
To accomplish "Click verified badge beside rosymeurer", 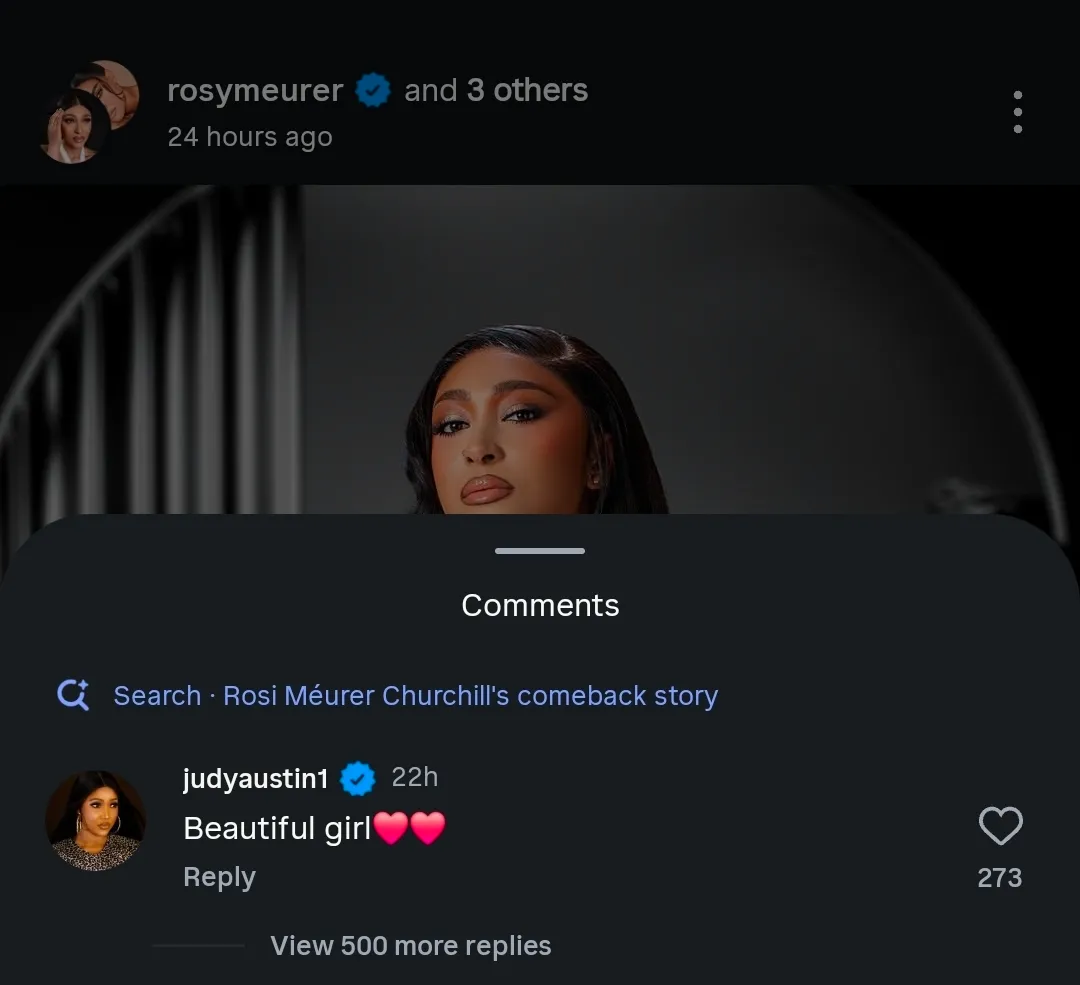I will coord(373,91).
